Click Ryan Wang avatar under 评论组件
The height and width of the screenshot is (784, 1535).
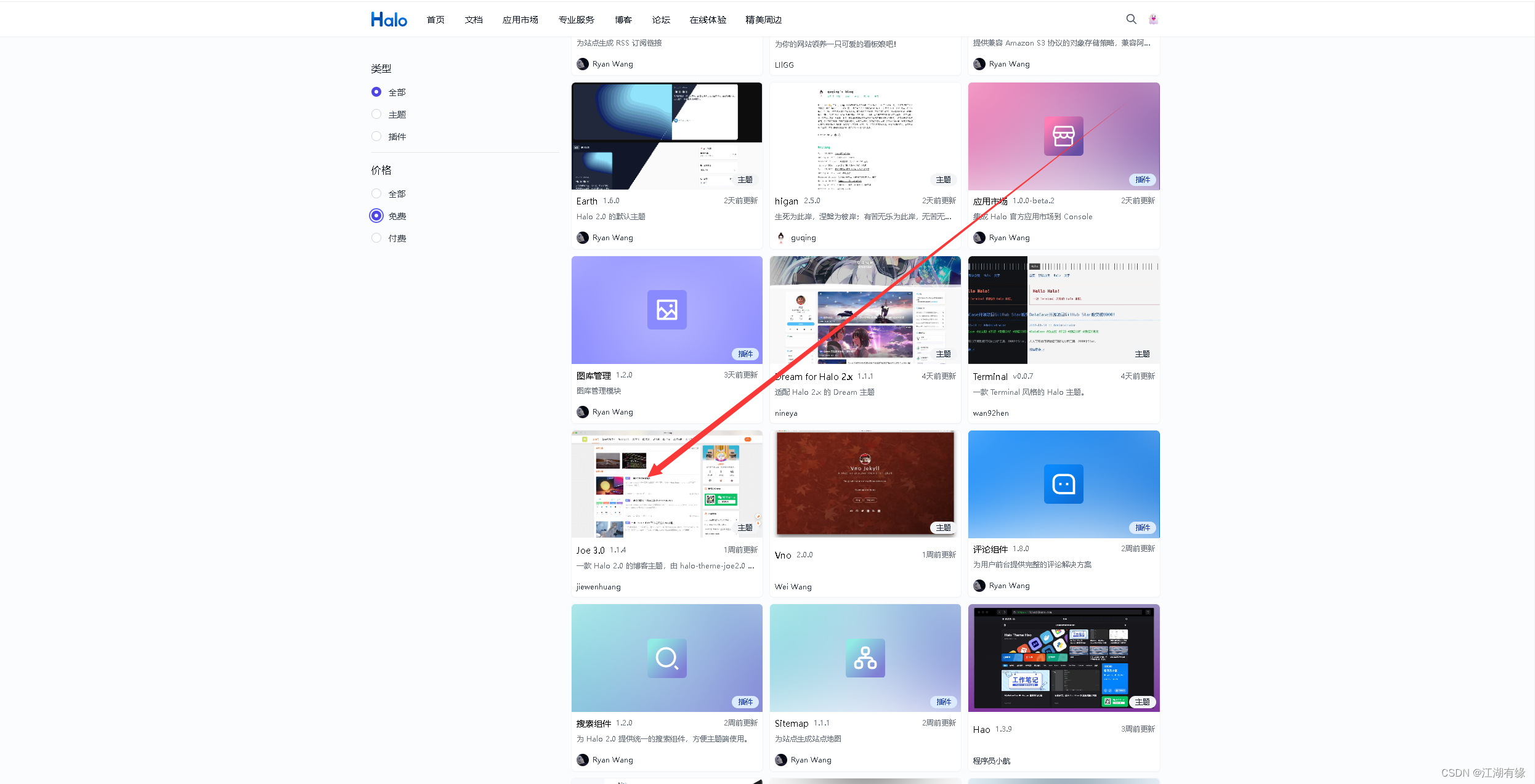979,586
